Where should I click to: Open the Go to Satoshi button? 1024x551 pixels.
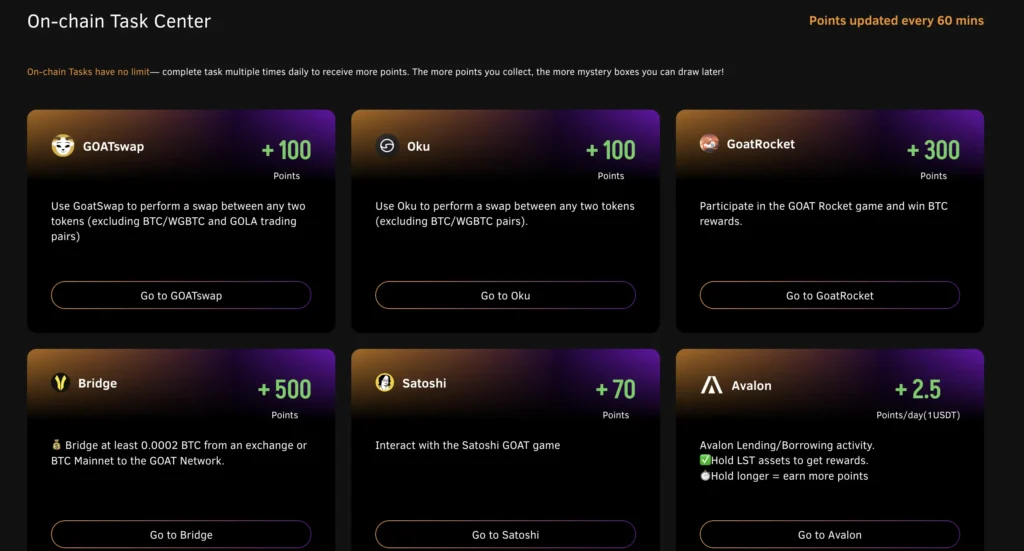tap(505, 534)
